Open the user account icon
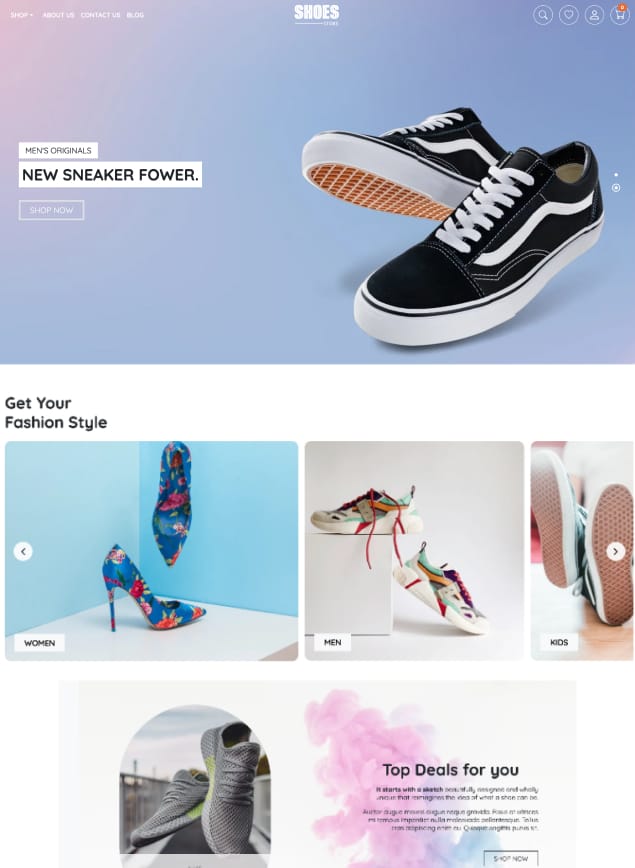The image size is (635, 868). tap(594, 15)
